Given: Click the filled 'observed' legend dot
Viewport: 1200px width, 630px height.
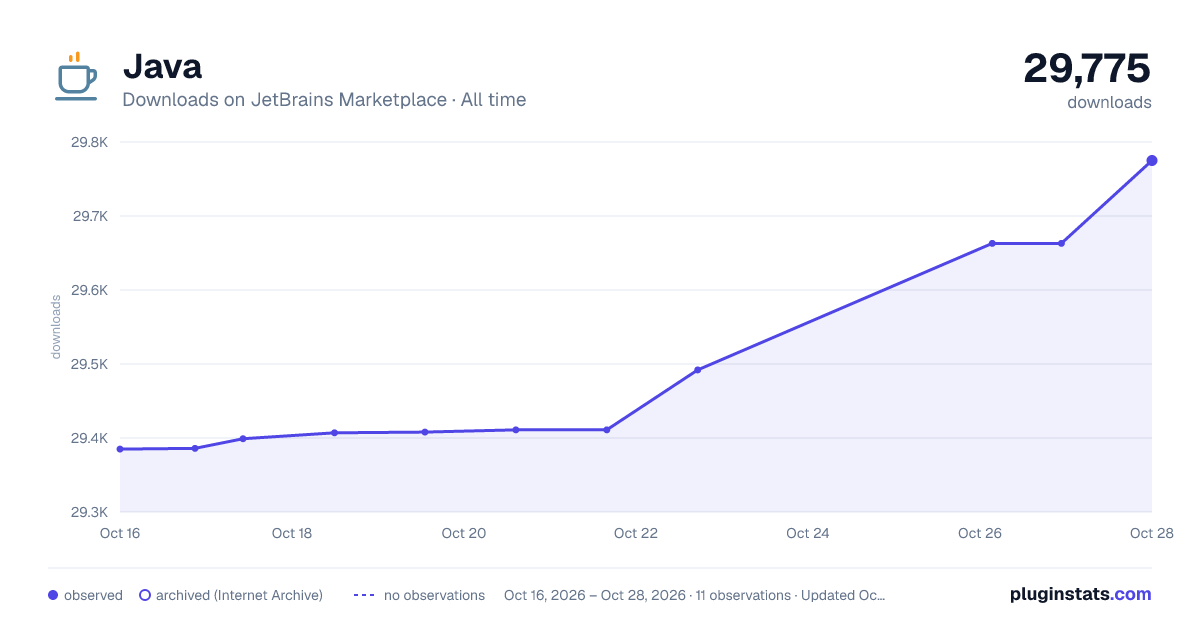Looking at the screenshot, I should (53, 595).
